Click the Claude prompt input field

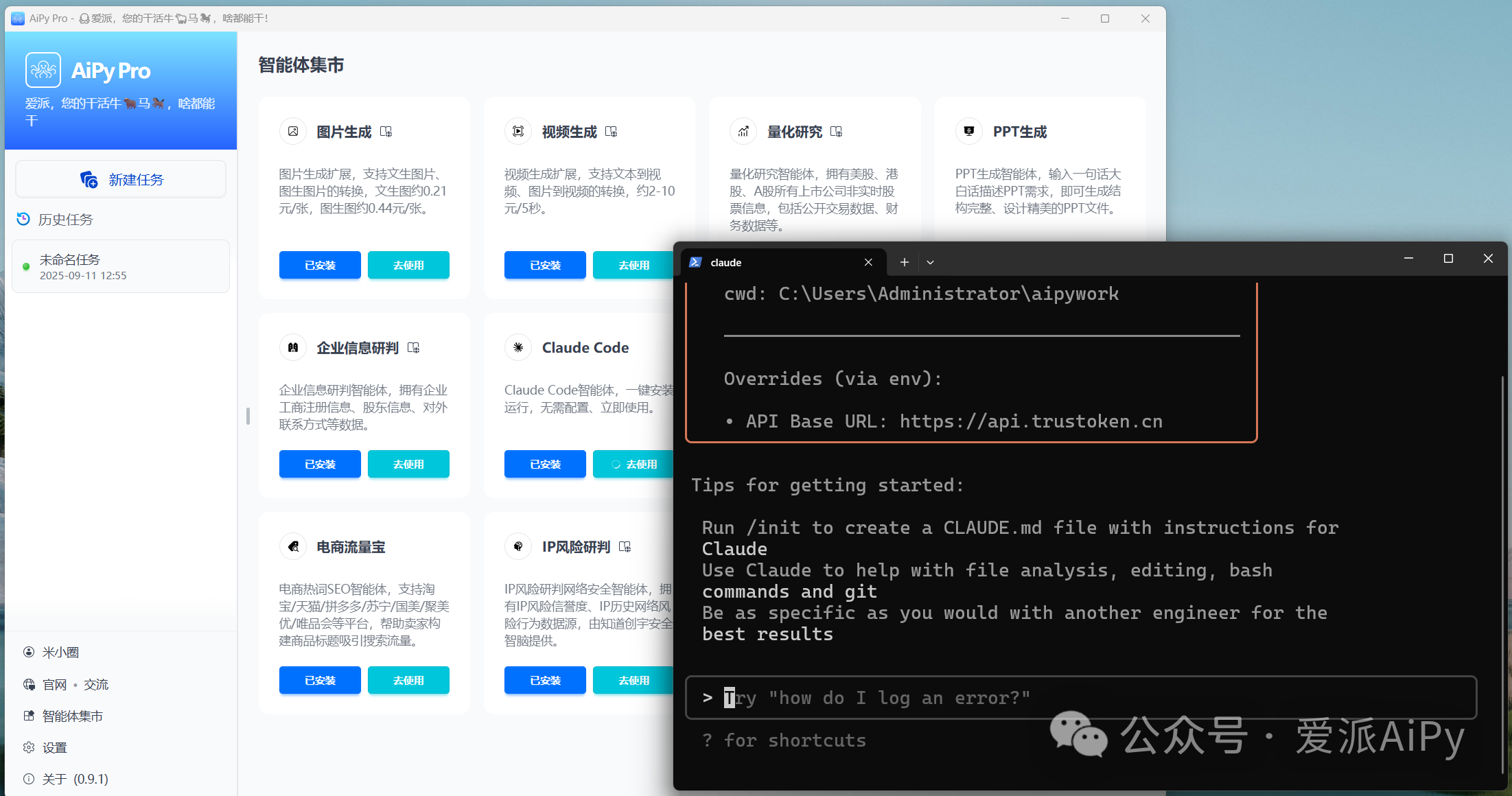click(1081, 698)
